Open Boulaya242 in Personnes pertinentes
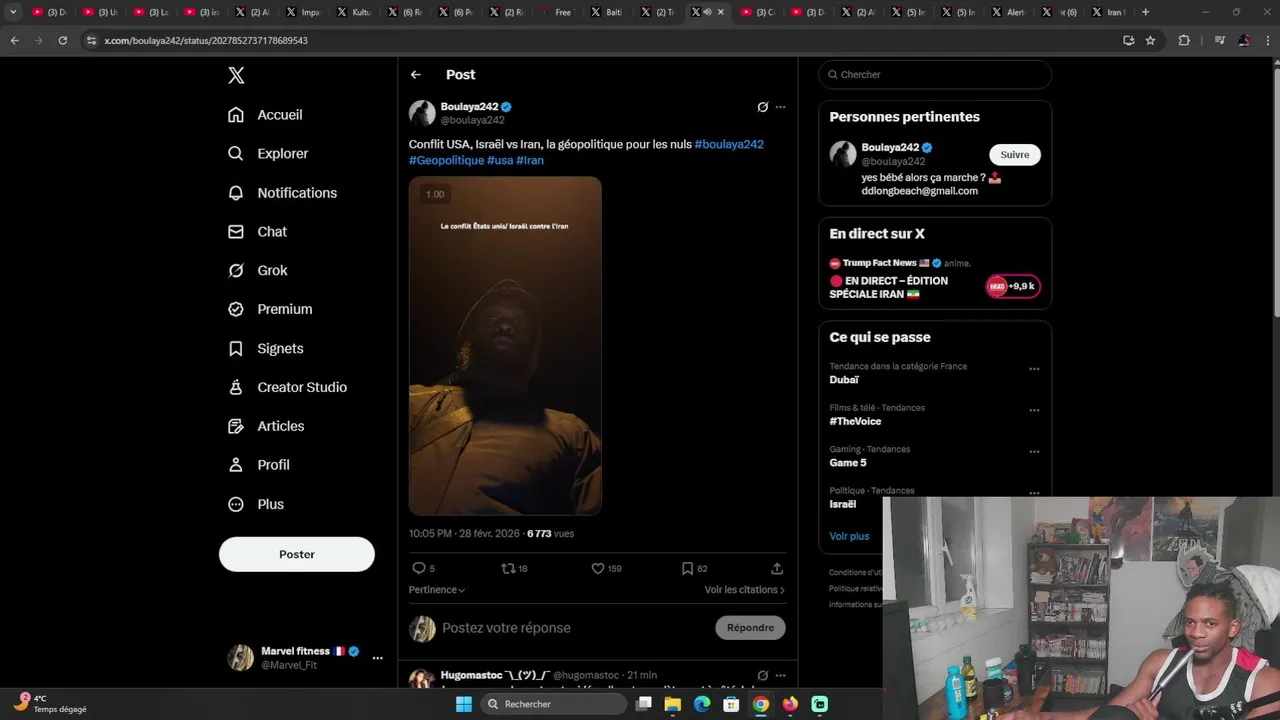Screen dimensions: 1280x720 click(x=890, y=148)
